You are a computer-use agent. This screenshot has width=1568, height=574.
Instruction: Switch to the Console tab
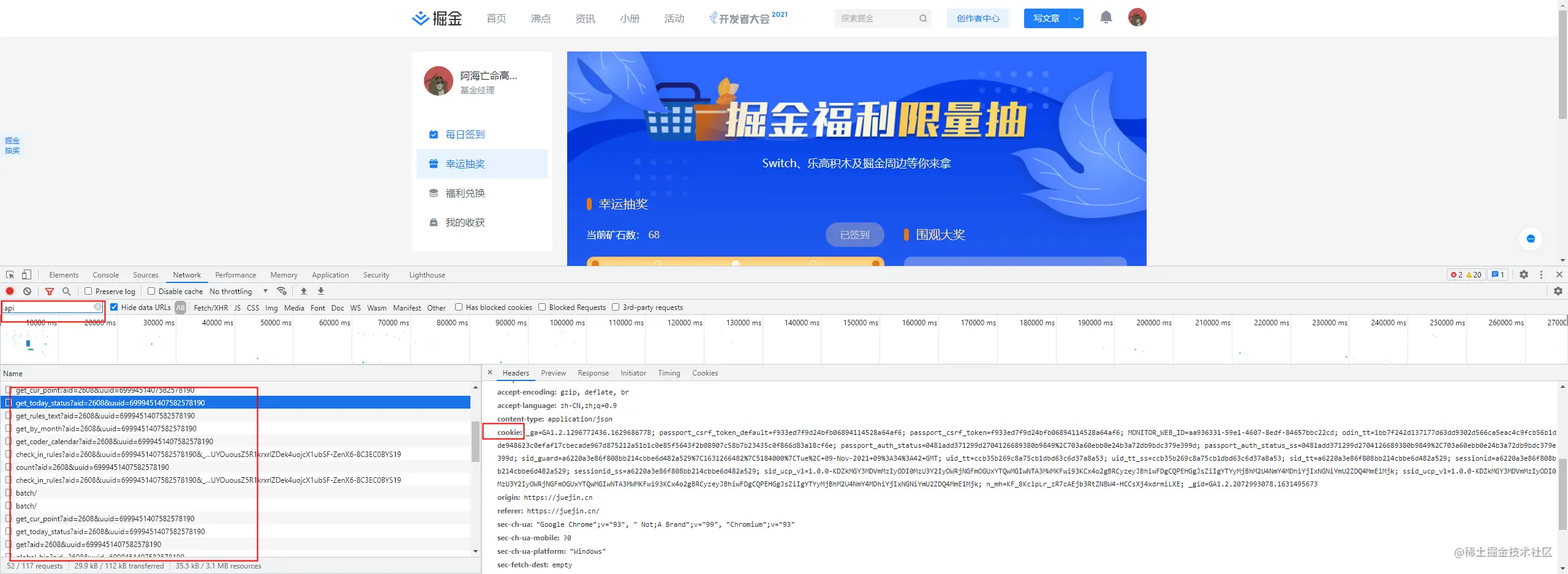coord(106,275)
